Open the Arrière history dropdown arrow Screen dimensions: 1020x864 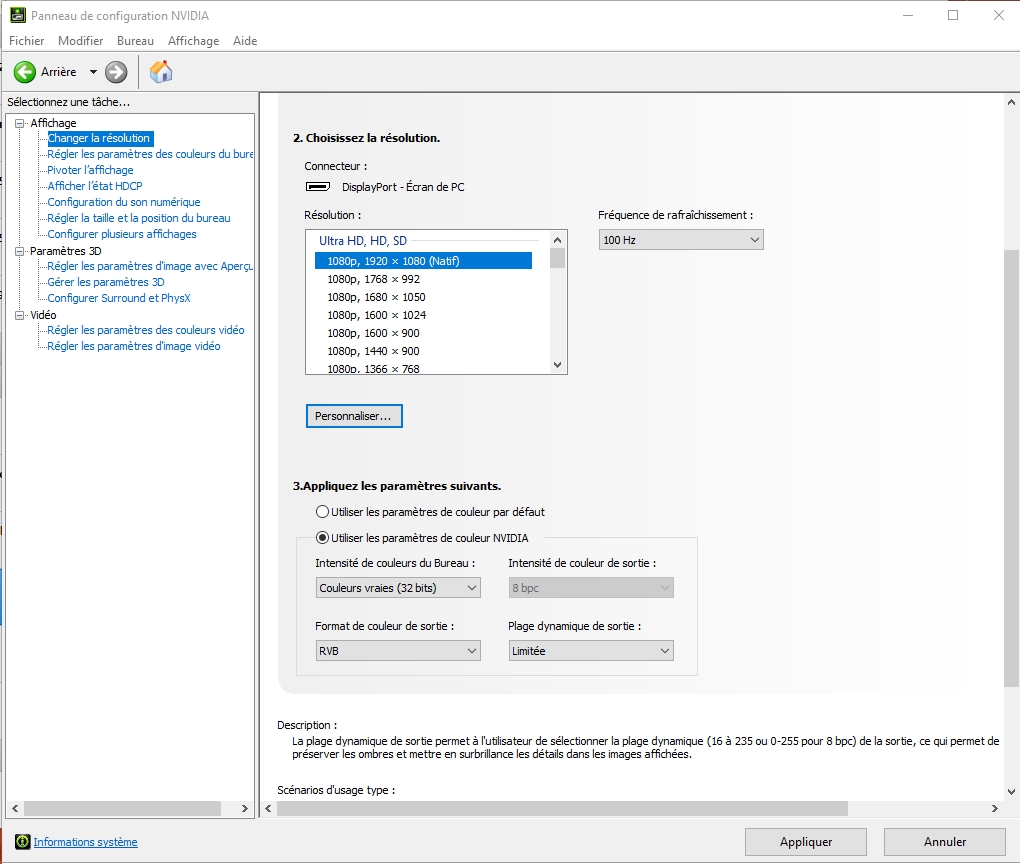(93, 72)
